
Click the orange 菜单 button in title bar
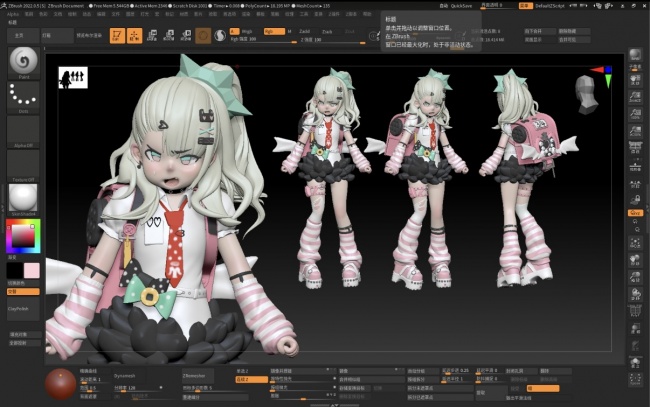[526, 6]
